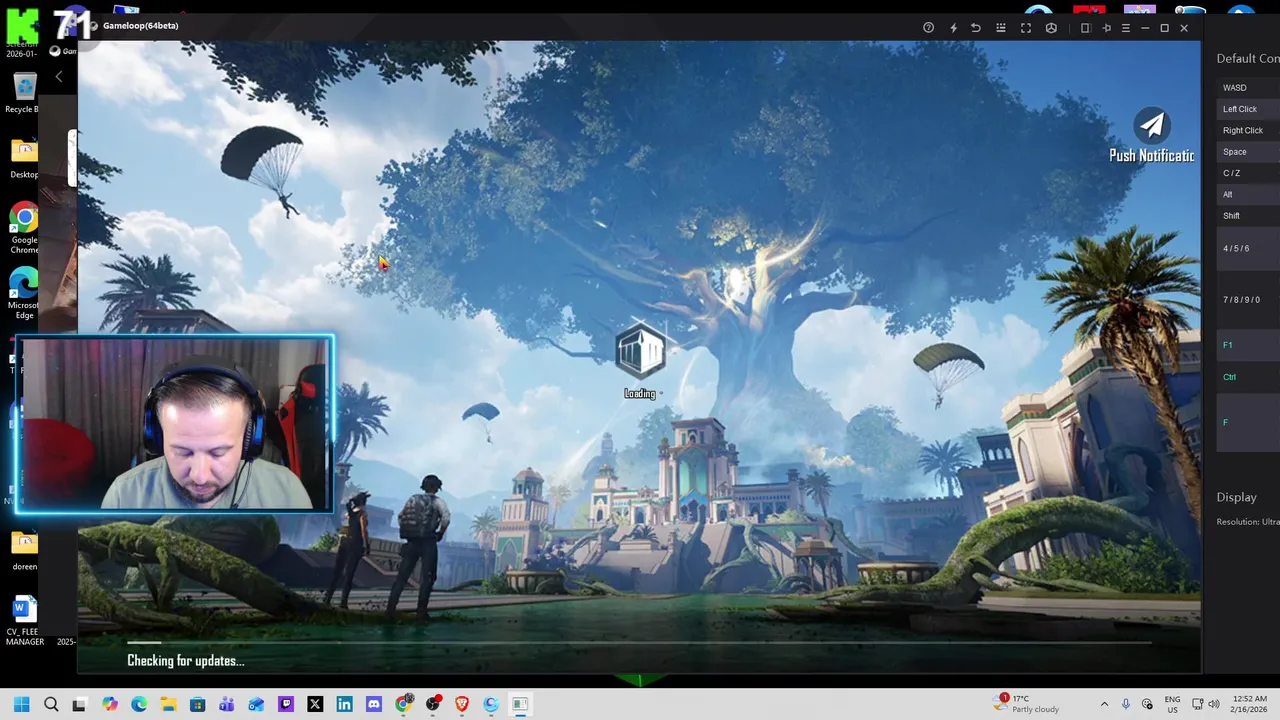The height and width of the screenshot is (720, 1280).
Task: Open the keyboard mapping icon in title bar
Action: pyautogui.click(x=1001, y=28)
